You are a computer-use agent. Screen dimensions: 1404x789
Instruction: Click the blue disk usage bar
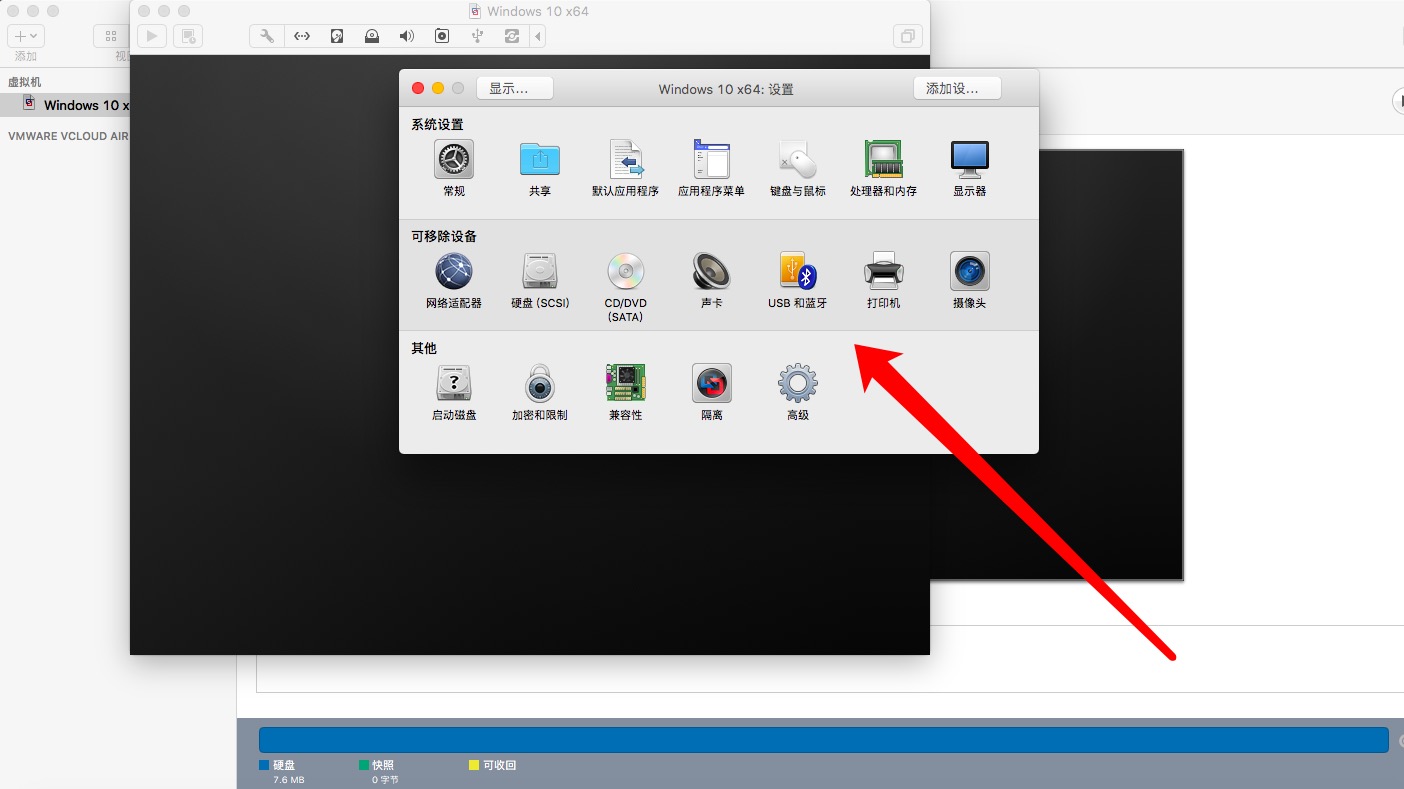pyautogui.click(x=823, y=740)
